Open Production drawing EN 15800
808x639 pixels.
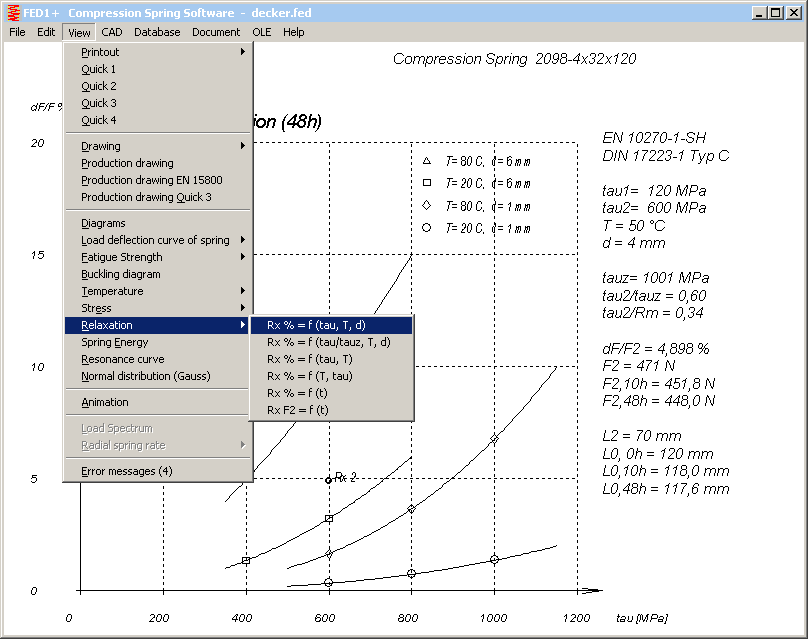coord(151,180)
